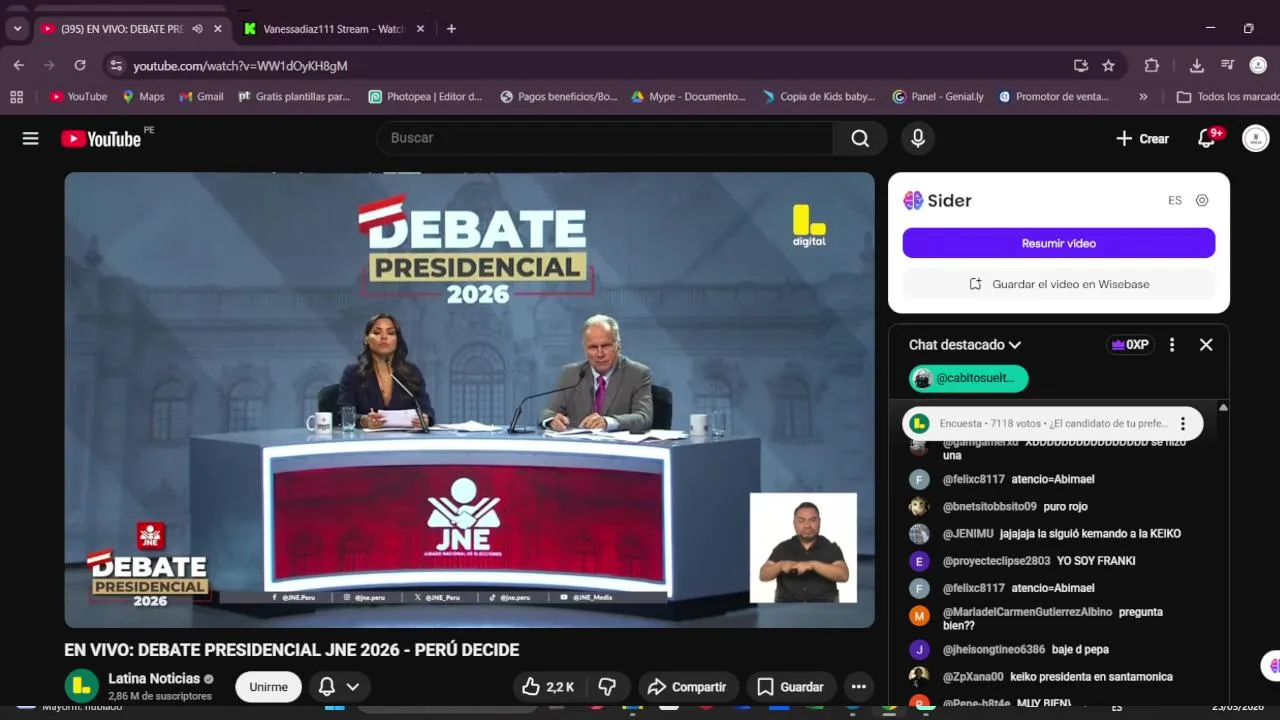Image resolution: width=1280 pixels, height=720 pixels.
Task: Dislike the video with thumbs down
Action: (x=606, y=687)
